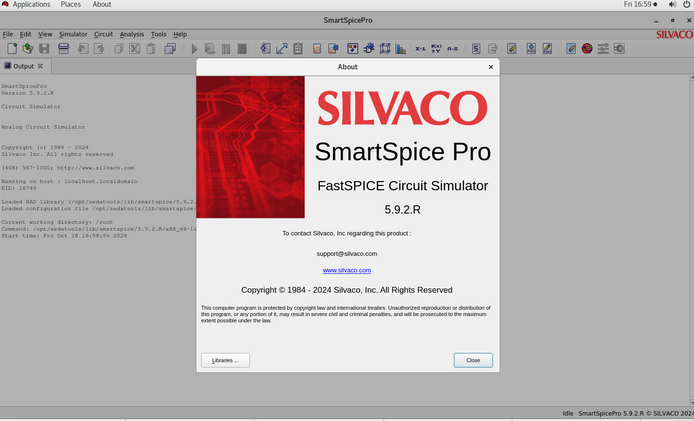The width and height of the screenshot is (694, 421).
Task: Click the redo arrow icon
Action: [99, 49]
